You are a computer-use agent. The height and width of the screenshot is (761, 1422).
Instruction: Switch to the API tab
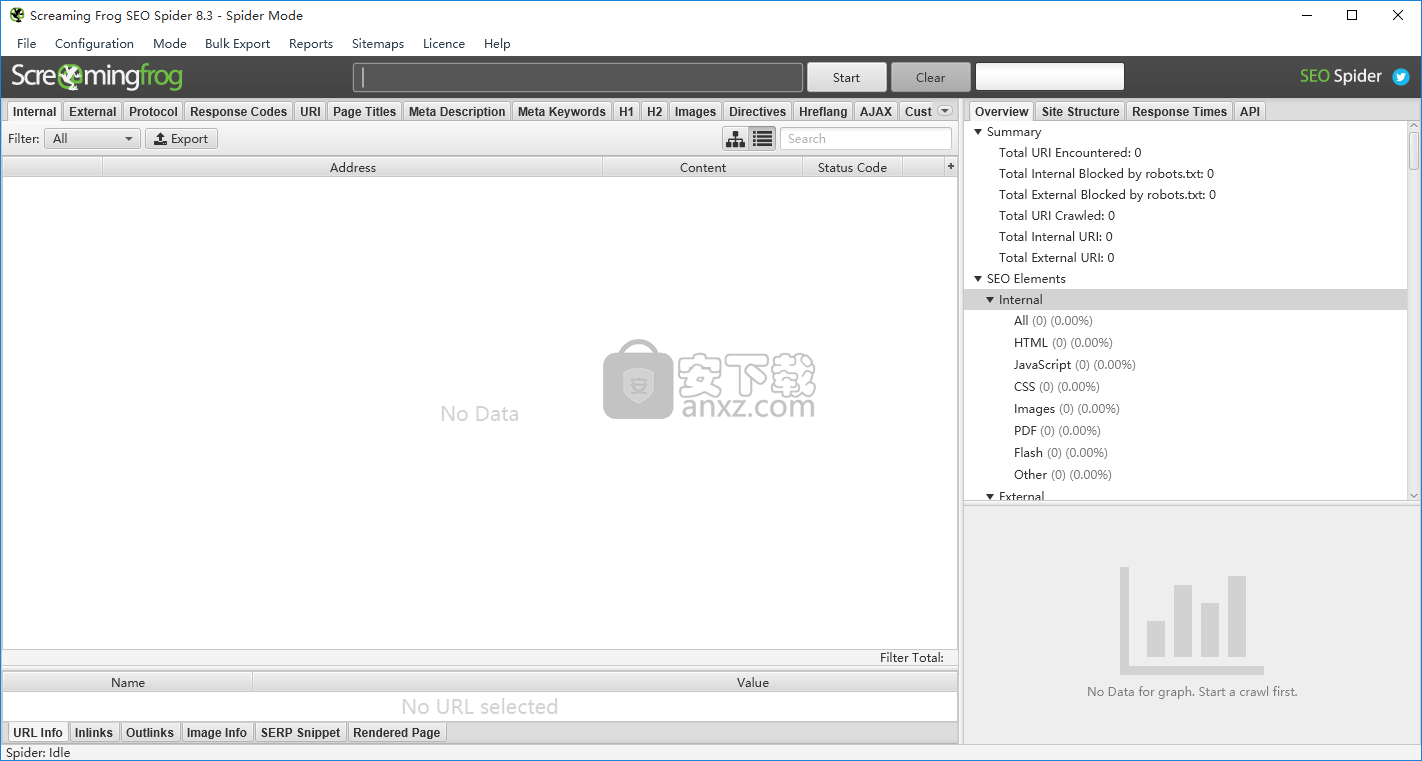click(x=1250, y=112)
